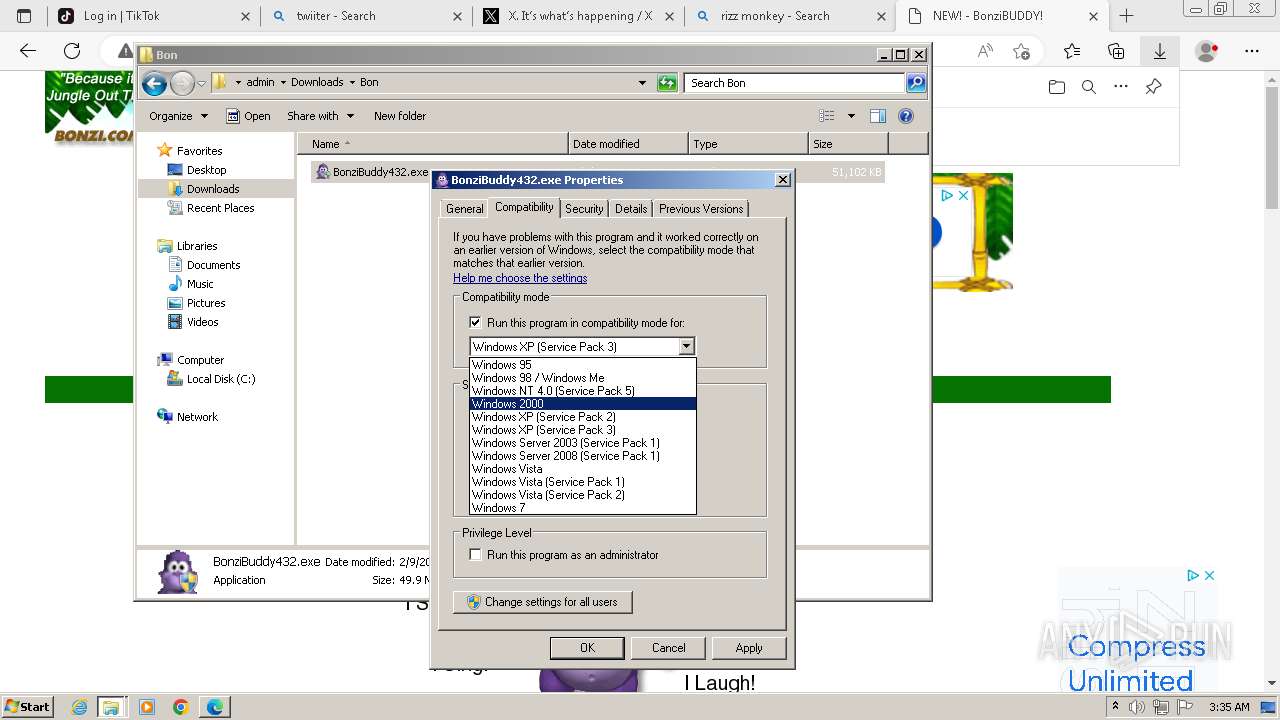Open Pictures library
This screenshot has width=1280, height=720.
206,303
